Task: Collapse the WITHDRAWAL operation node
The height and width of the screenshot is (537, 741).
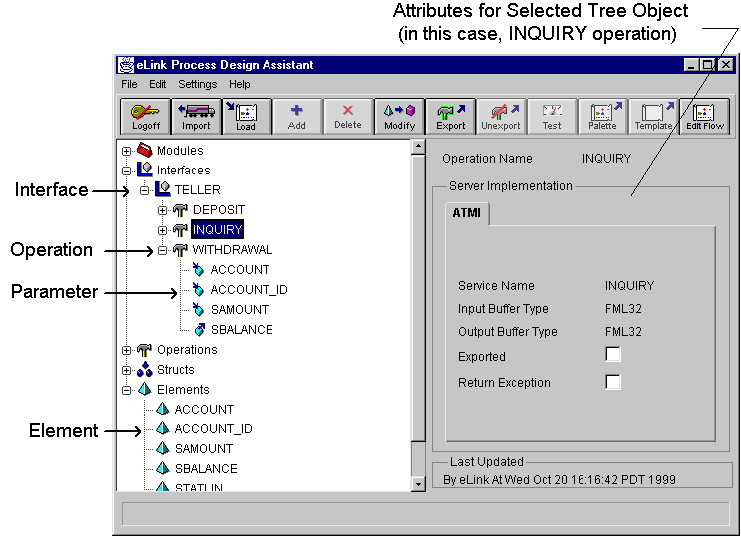Action: click(x=163, y=251)
